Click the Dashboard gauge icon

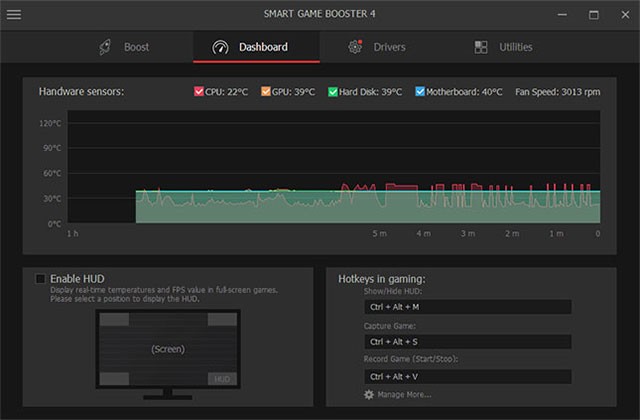(x=220, y=47)
